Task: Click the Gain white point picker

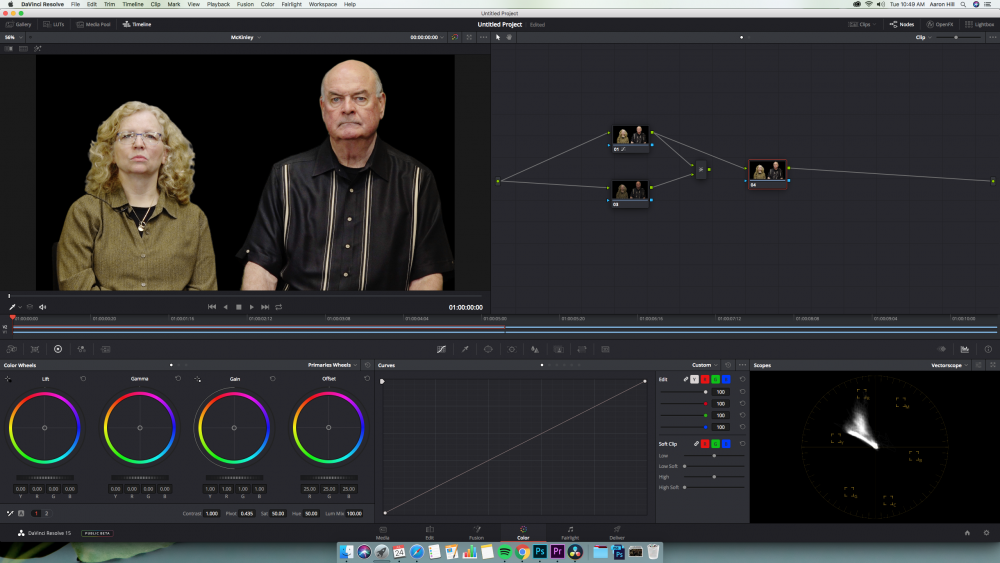Action: coord(198,379)
